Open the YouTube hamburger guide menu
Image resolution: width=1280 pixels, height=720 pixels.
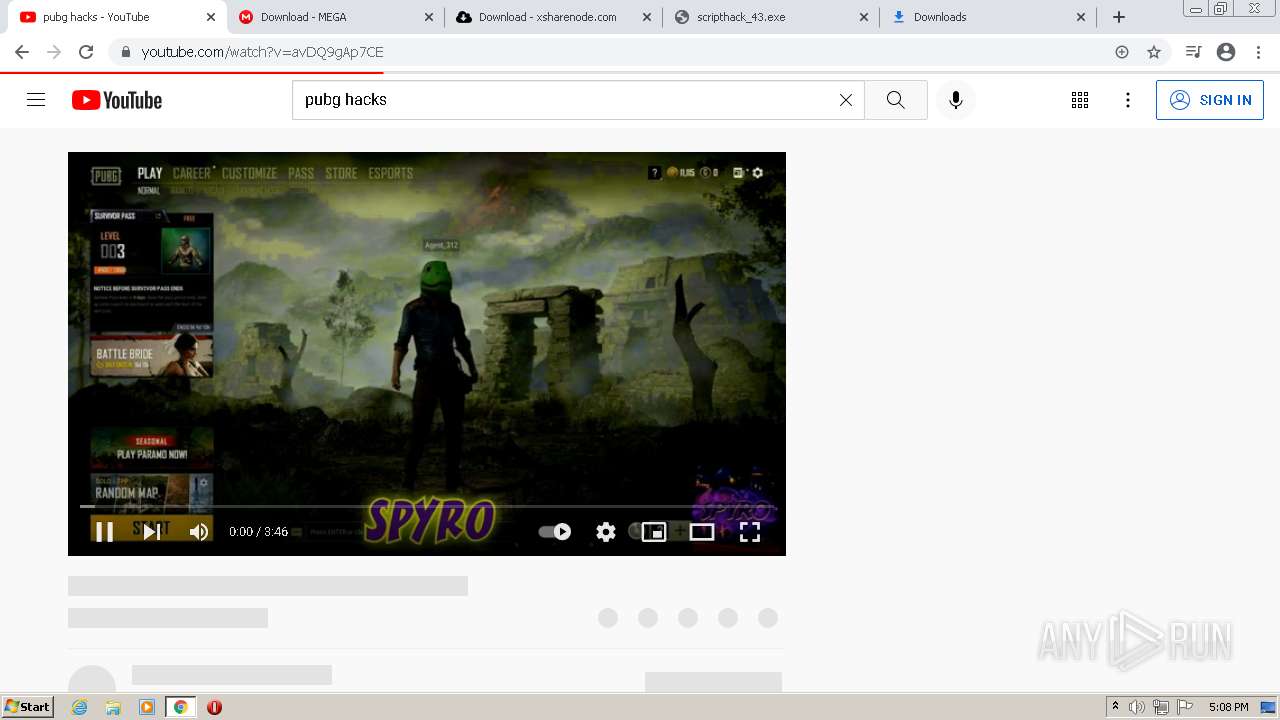36,100
